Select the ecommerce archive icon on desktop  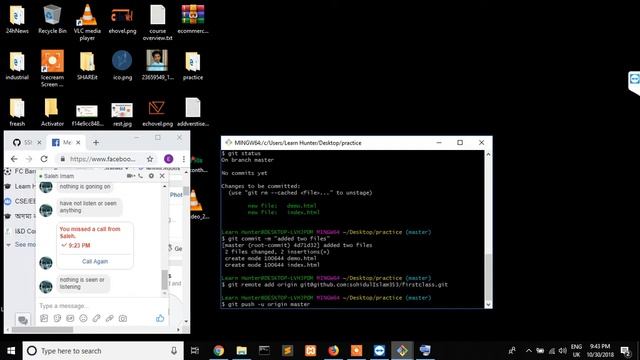pos(193,20)
